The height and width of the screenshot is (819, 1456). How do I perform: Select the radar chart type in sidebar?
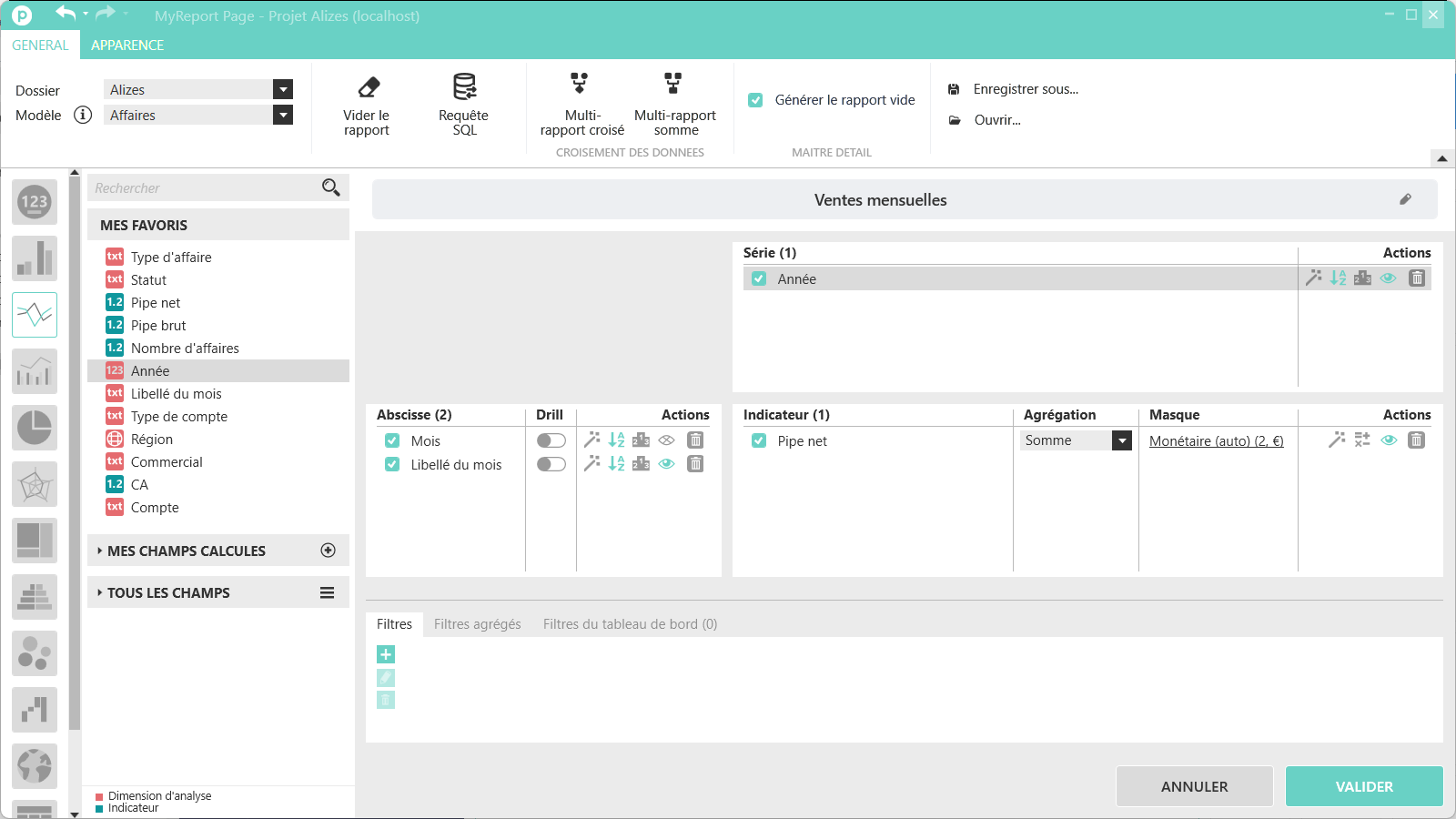(35, 484)
